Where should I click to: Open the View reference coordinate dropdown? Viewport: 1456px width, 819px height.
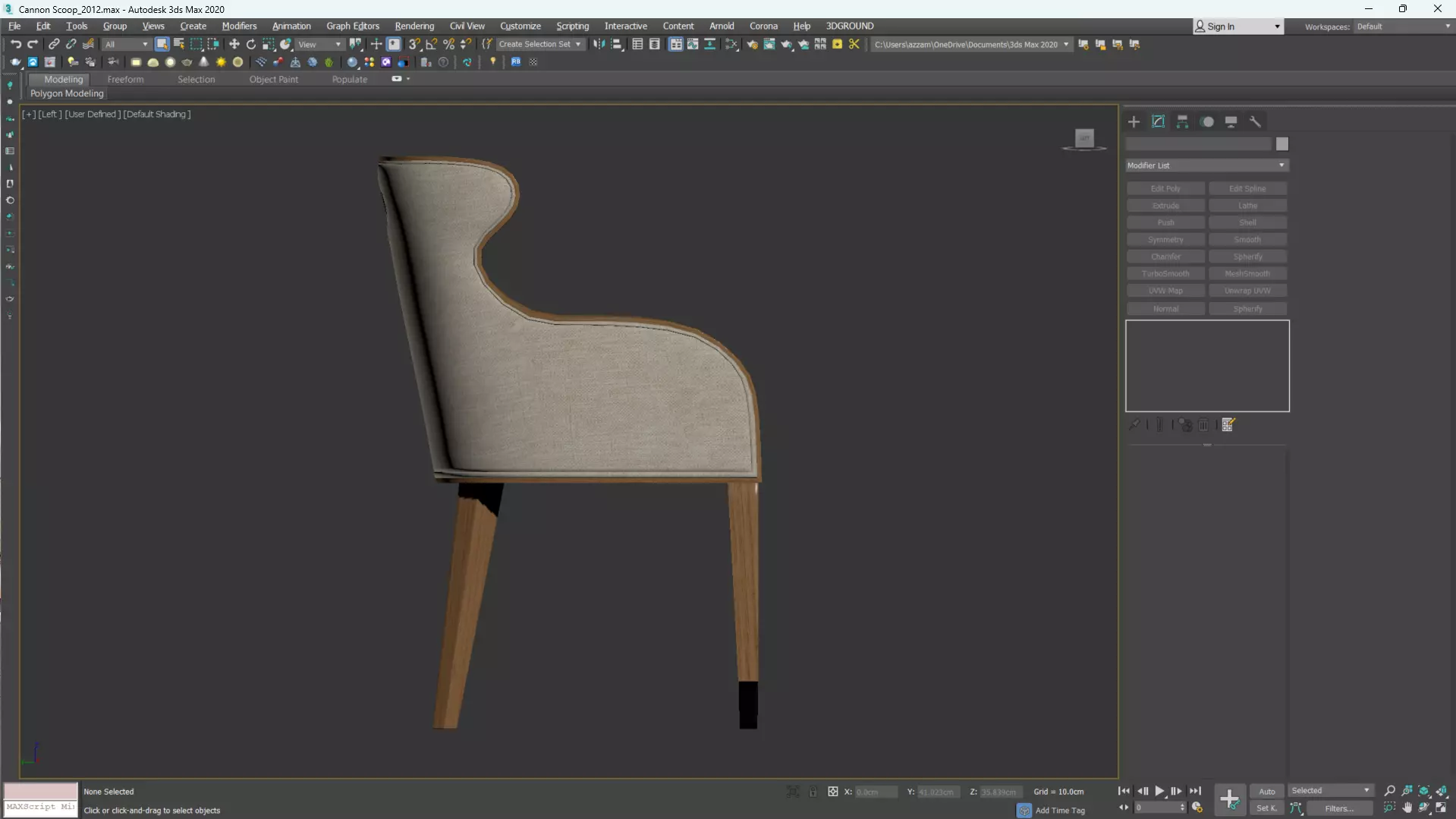pos(319,44)
